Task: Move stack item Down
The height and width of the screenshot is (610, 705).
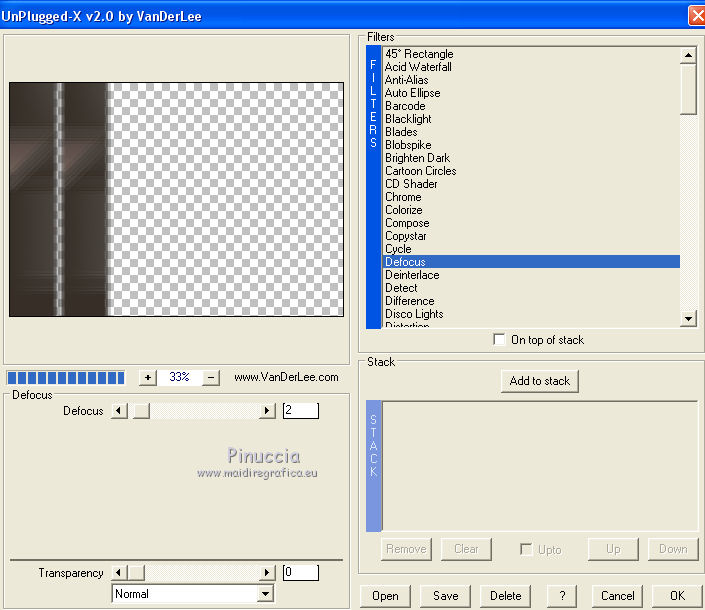Action: click(x=673, y=549)
